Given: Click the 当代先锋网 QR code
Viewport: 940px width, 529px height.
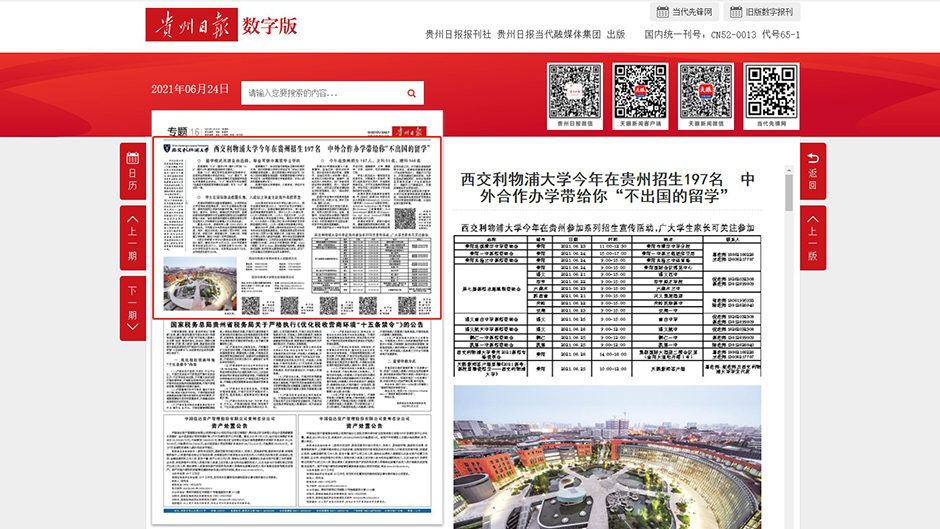Looking at the screenshot, I should pos(772,96).
